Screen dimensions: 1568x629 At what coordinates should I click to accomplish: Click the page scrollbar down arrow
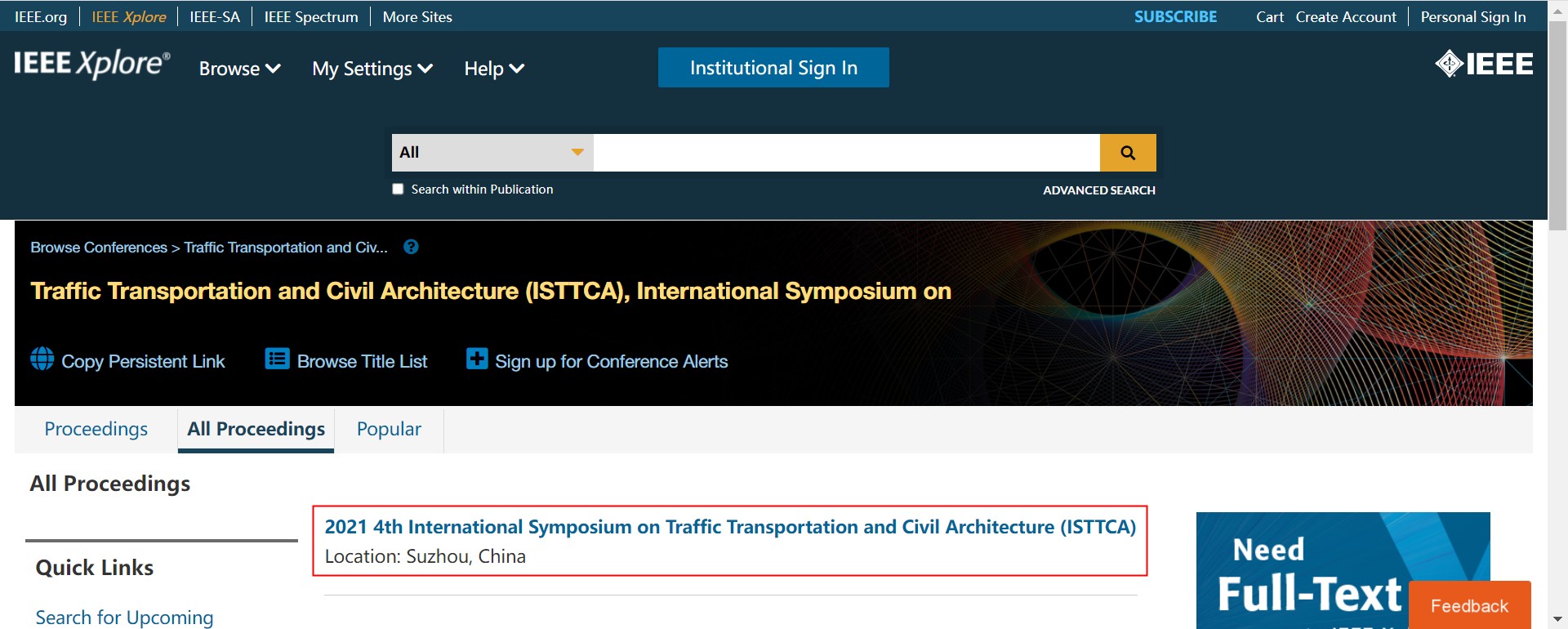click(1557, 619)
